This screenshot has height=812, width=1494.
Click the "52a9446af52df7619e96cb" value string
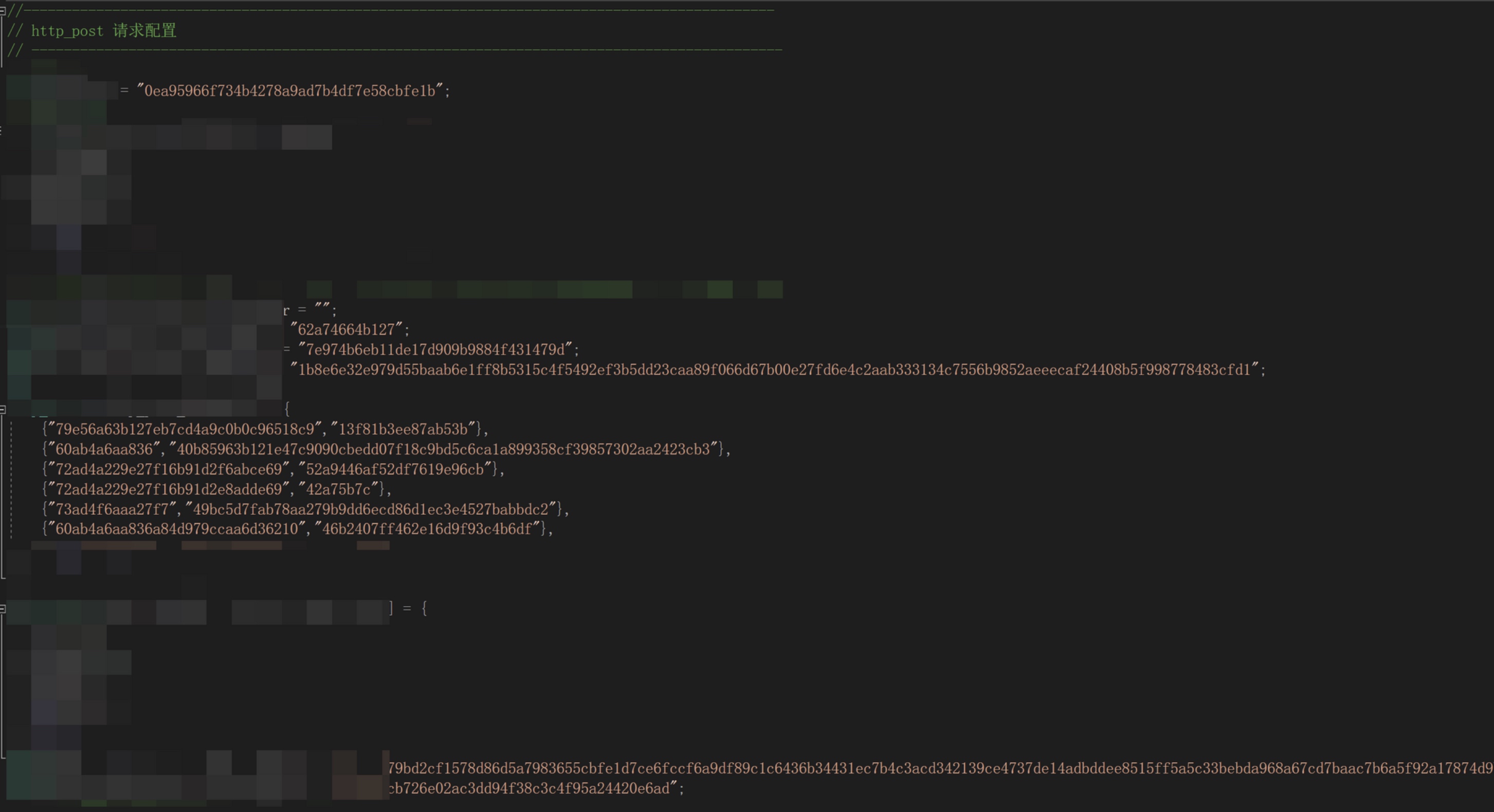click(x=394, y=469)
